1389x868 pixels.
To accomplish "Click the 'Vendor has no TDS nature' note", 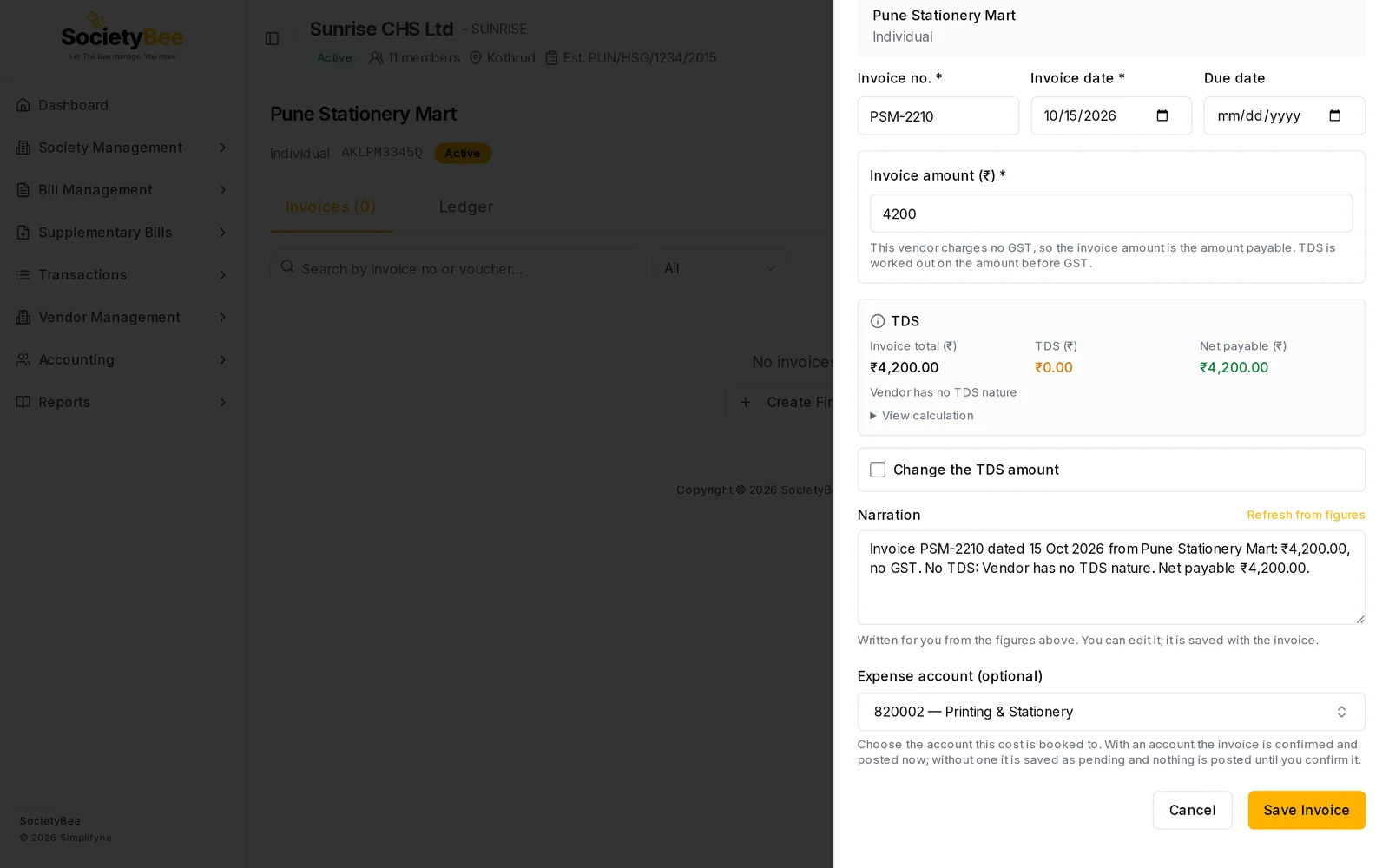I will point(944,392).
